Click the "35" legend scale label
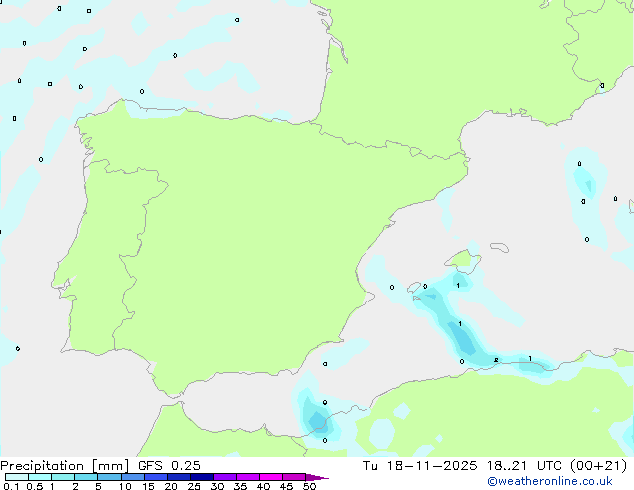The width and height of the screenshot is (634, 490). click(240, 486)
